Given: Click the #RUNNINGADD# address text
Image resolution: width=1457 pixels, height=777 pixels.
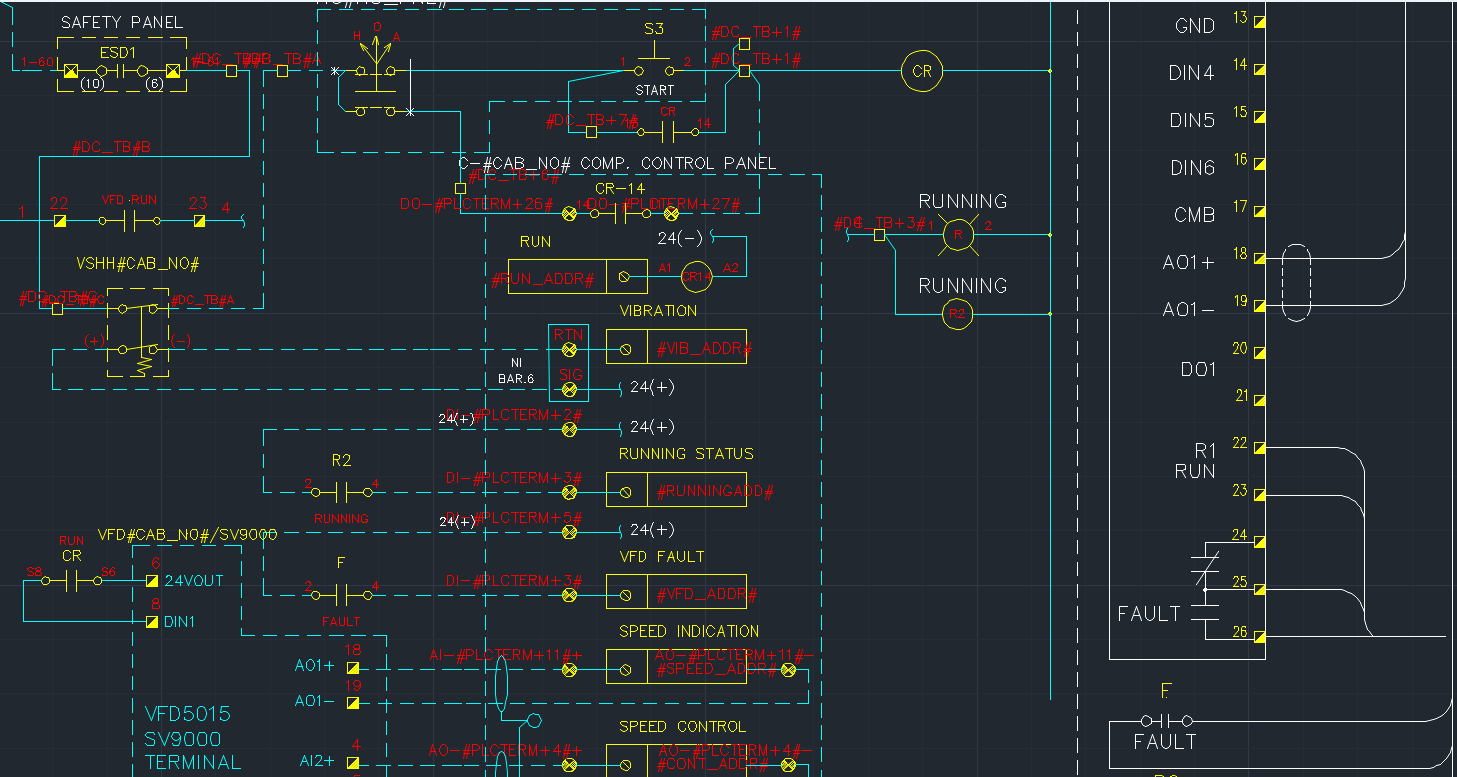Looking at the screenshot, I should [x=714, y=492].
